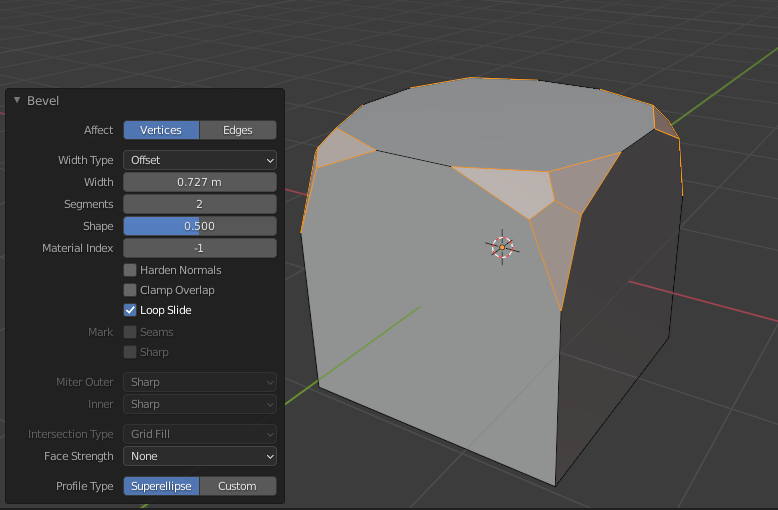Open the Inner miter dropdown
778x510 pixels.
click(x=200, y=404)
